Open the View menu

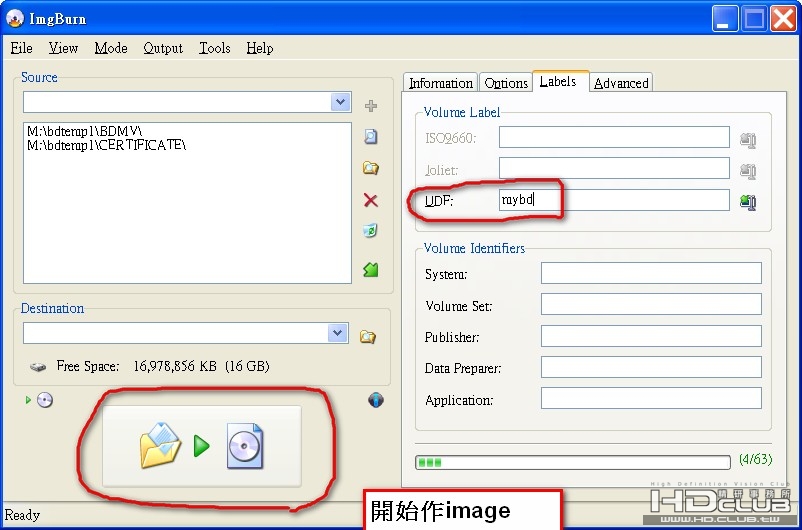[x=63, y=48]
